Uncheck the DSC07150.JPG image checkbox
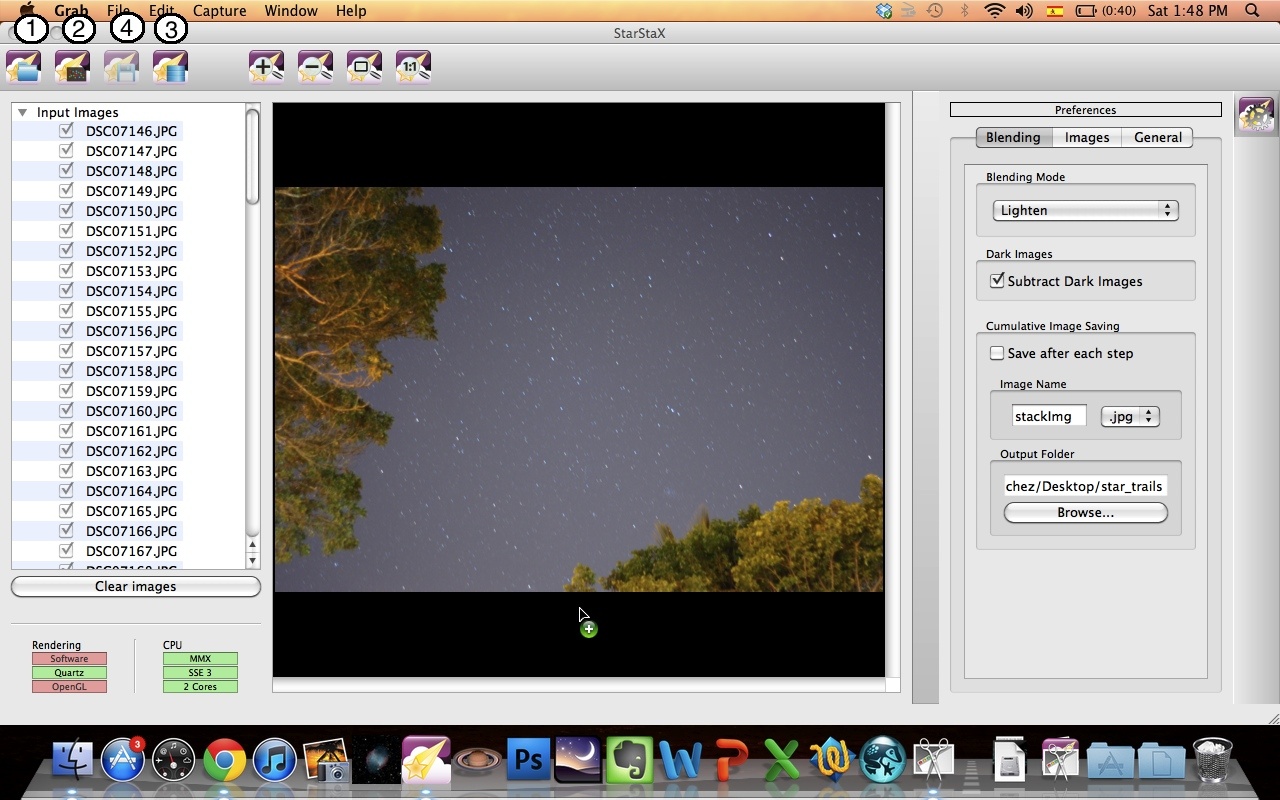 tap(67, 211)
